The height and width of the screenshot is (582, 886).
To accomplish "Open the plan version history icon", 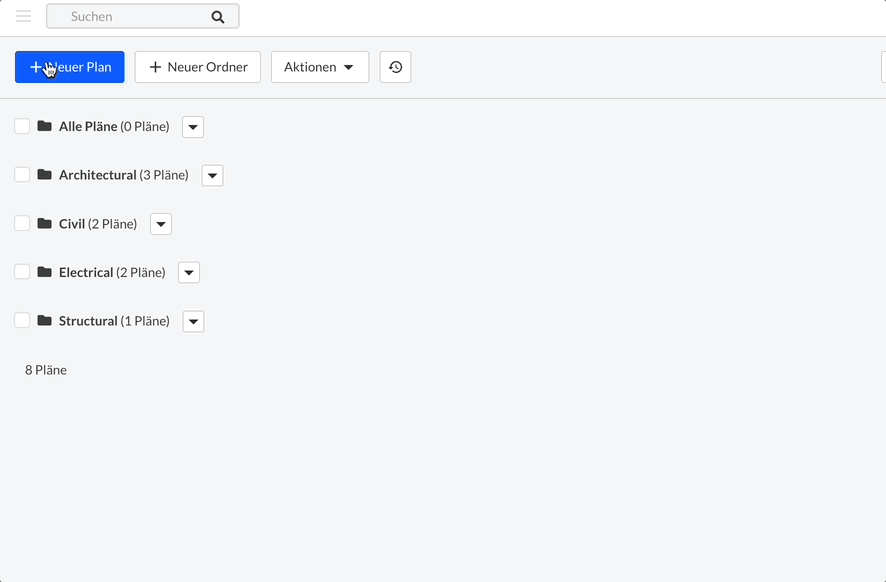I will (x=395, y=66).
